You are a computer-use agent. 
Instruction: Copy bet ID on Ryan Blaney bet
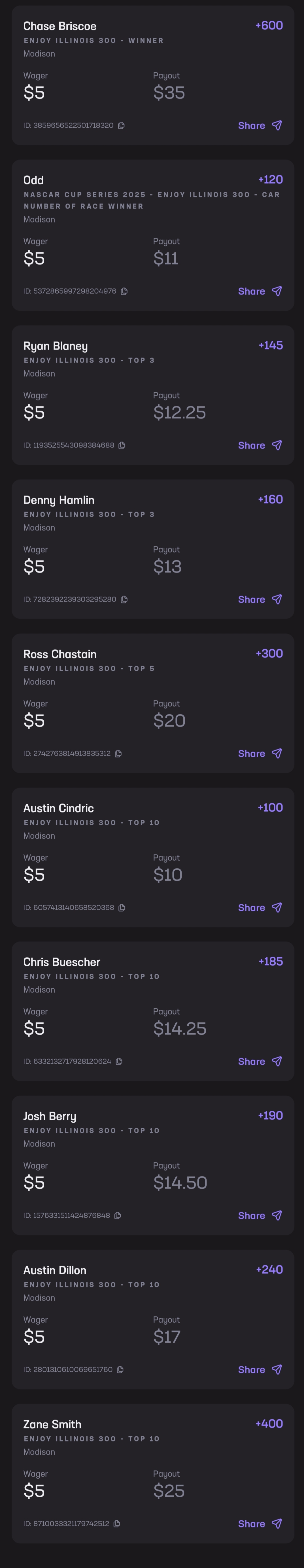coord(122,446)
